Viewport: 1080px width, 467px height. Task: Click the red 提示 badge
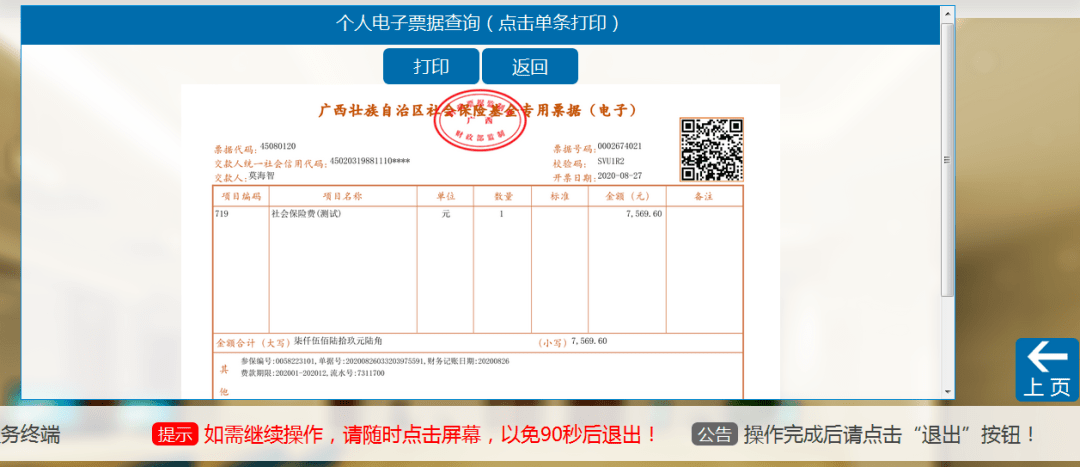point(175,435)
